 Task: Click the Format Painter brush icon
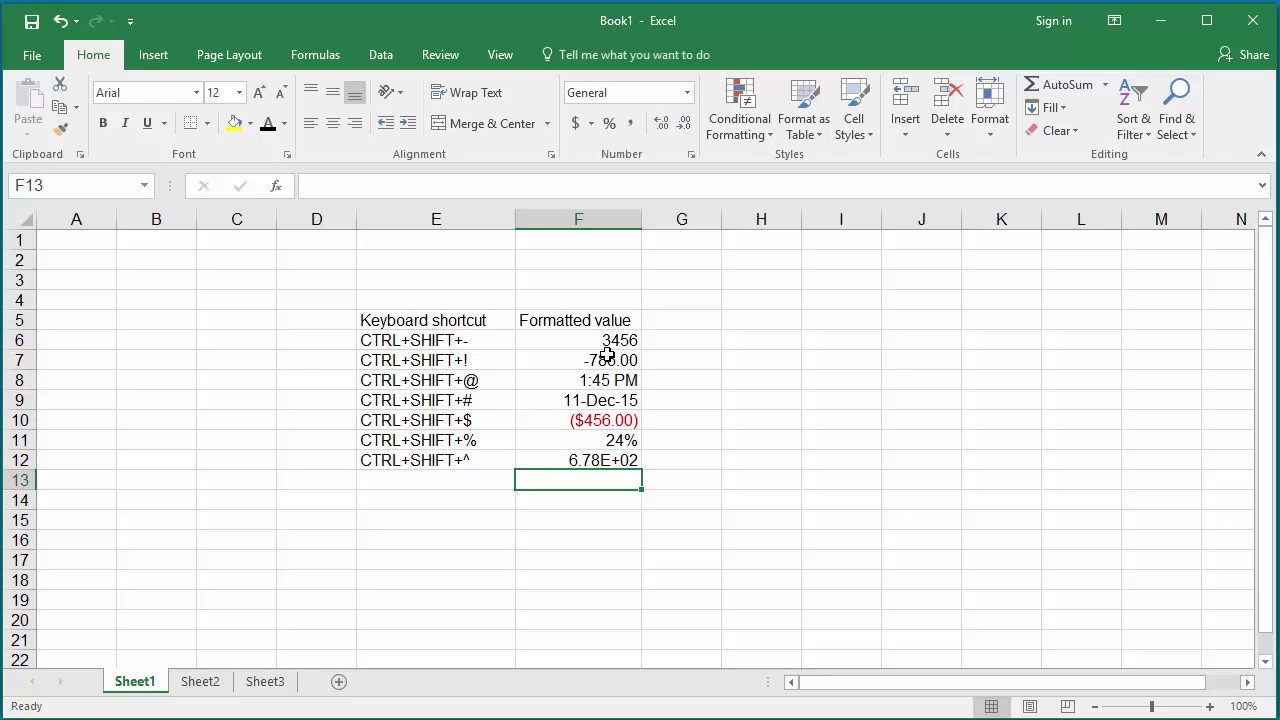pyautogui.click(x=61, y=130)
